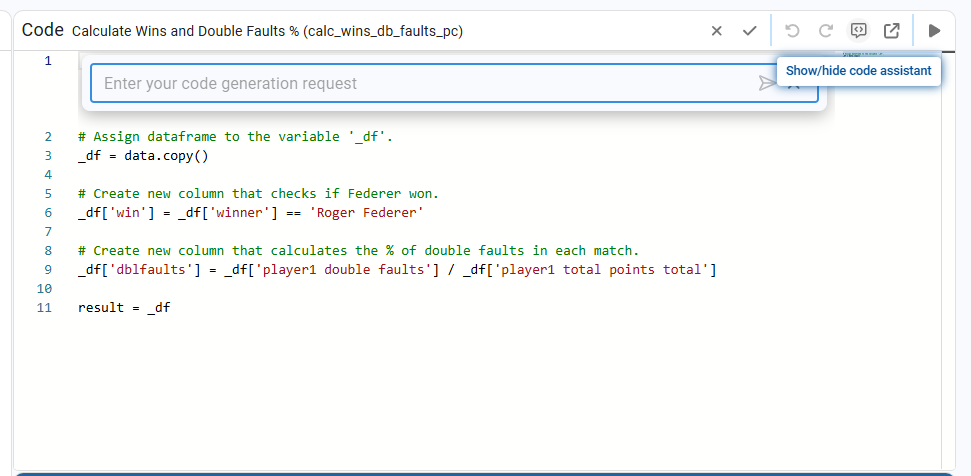Click the 'Code' heading label
Screen dimensions: 971x476
point(42,31)
